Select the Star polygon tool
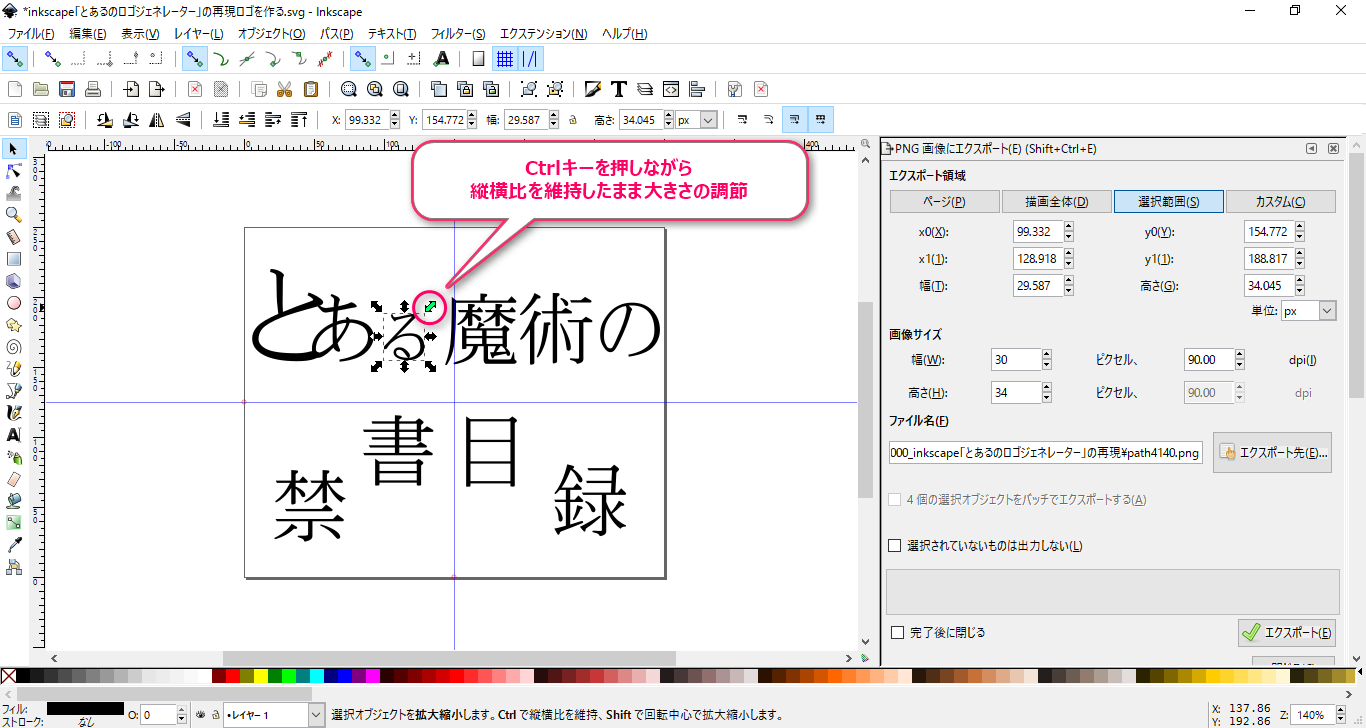The height and width of the screenshot is (728, 1366). pyautogui.click(x=14, y=325)
